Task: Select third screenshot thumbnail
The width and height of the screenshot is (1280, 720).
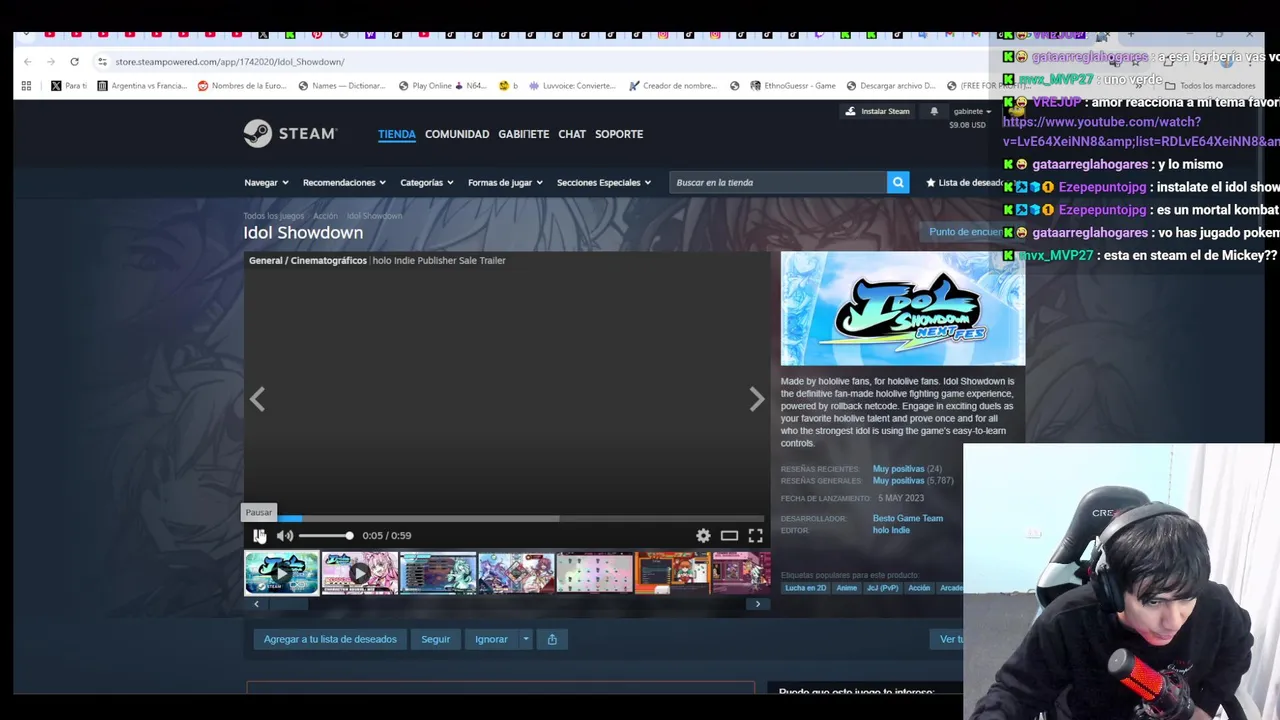Action: coord(438,574)
